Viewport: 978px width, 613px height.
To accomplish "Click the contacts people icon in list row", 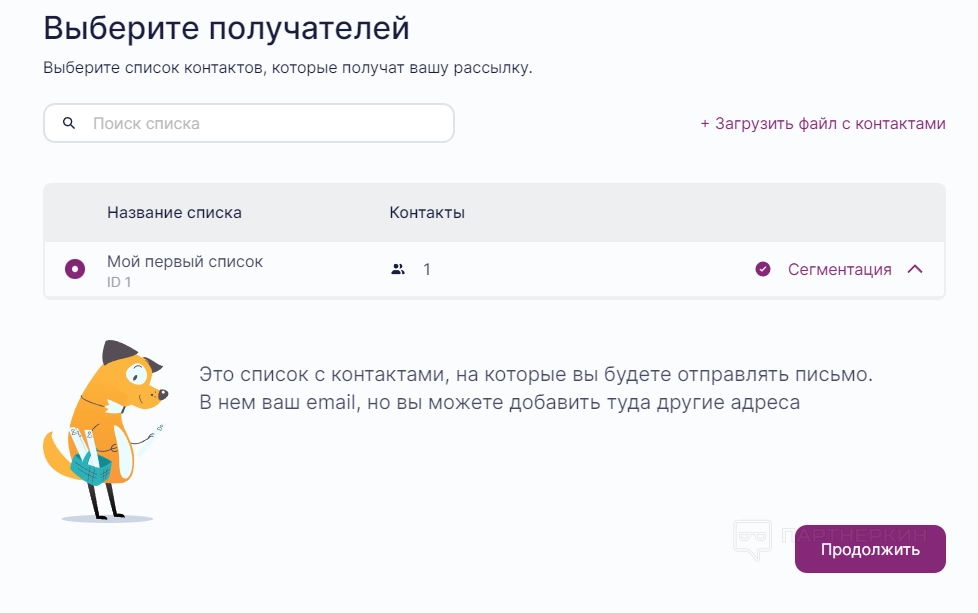I will point(398,269).
